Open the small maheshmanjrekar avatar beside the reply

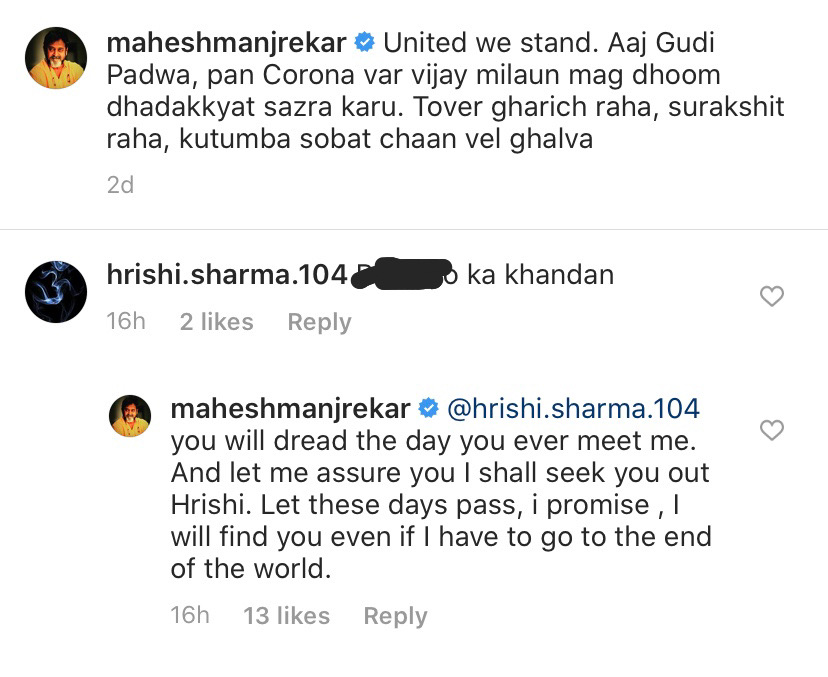pyautogui.click(x=129, y=416)
